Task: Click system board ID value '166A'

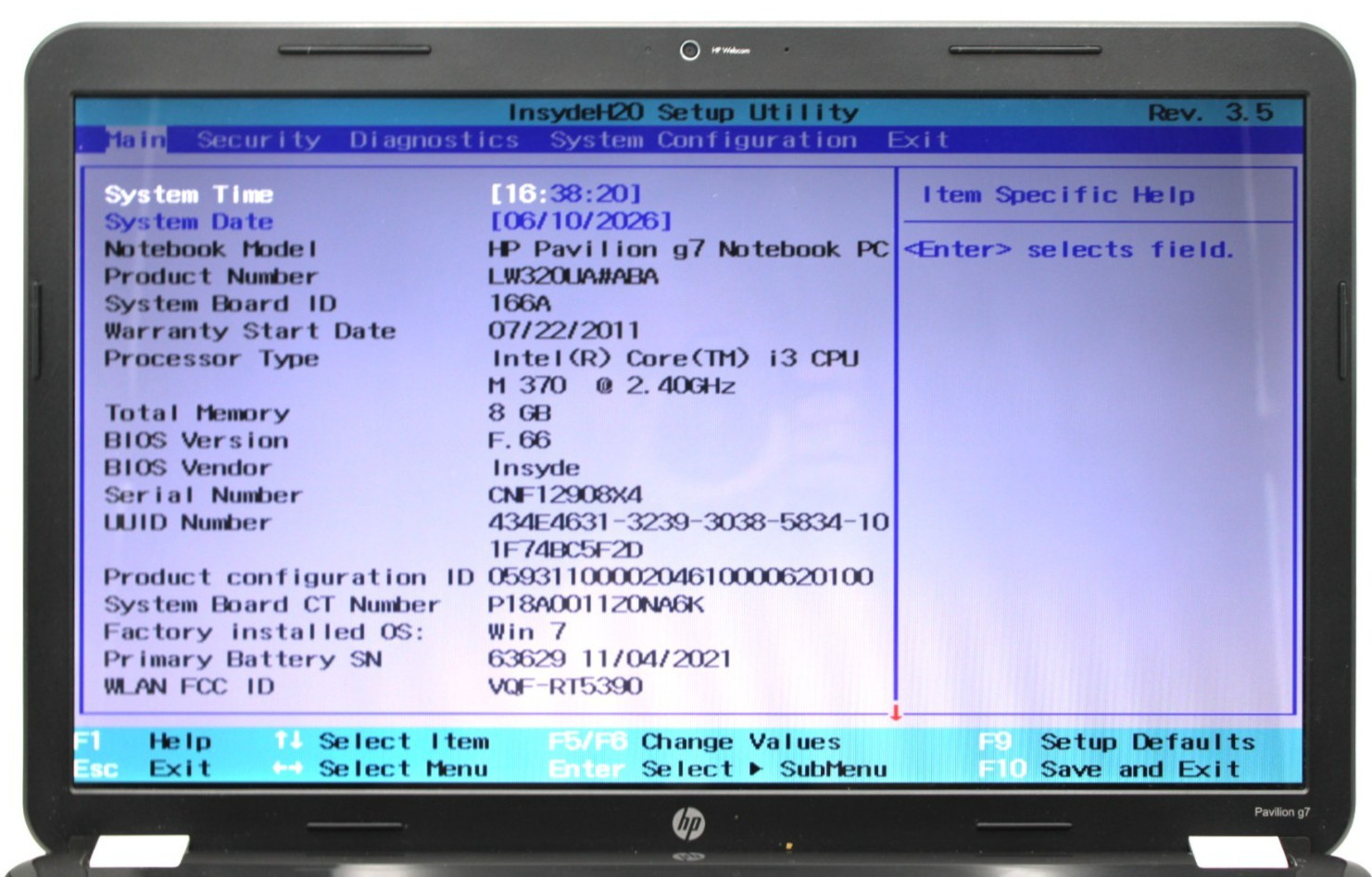Action: [520, 303]
